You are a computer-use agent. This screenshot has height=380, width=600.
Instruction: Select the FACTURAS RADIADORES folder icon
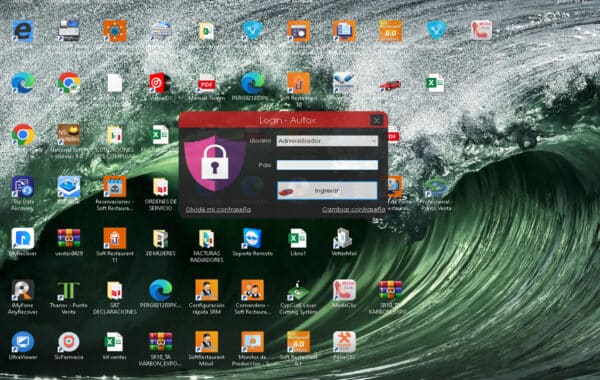[x=207, y=245]
